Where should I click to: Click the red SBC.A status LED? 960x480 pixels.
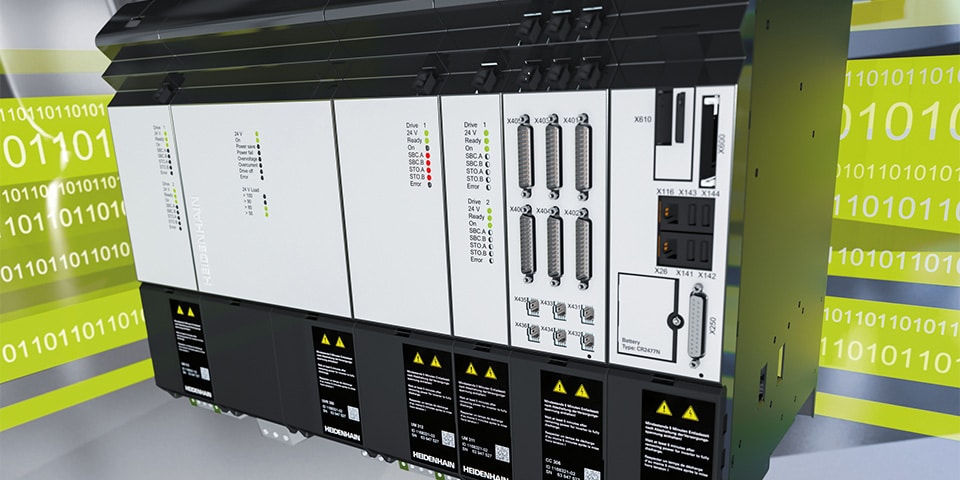[426, 157]
